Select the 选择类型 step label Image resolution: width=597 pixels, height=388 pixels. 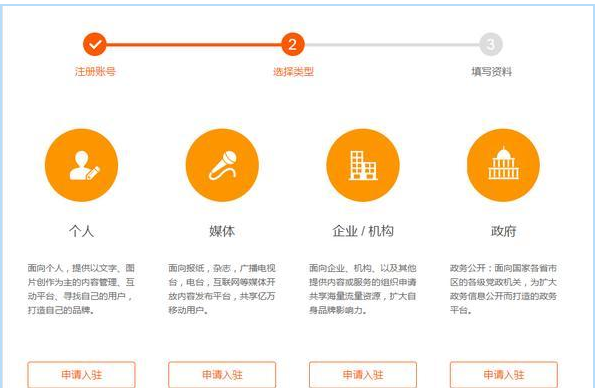click(293, 72)
